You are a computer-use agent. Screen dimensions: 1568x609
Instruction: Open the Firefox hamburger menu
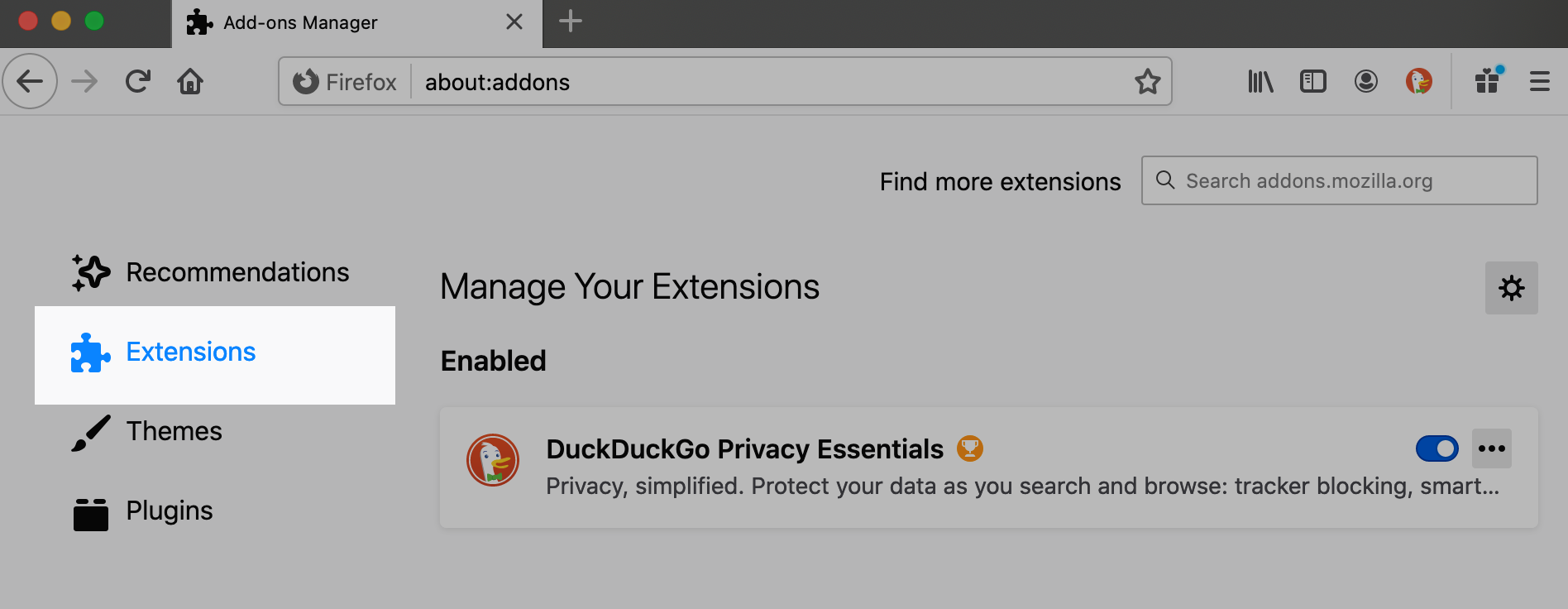point(1539,81)
